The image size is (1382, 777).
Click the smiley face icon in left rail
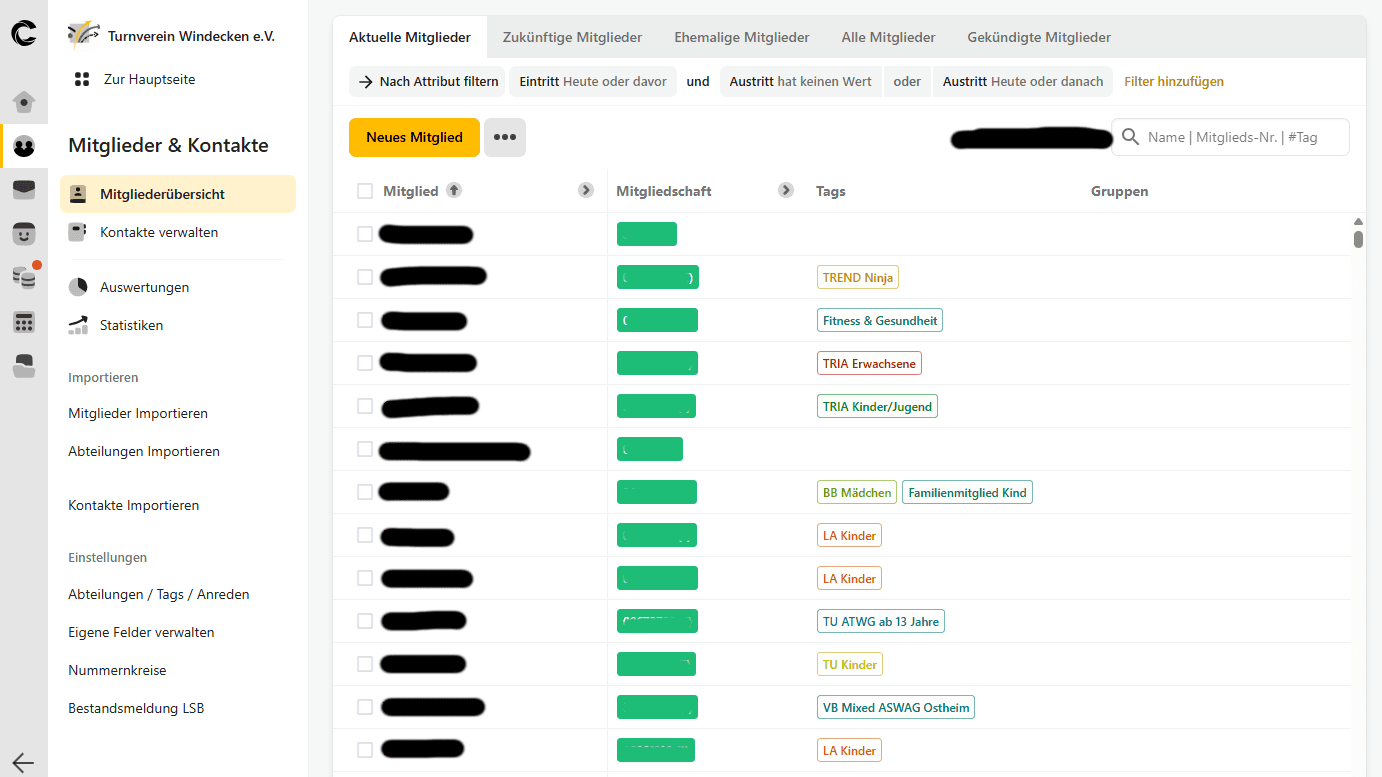(24, 234)
